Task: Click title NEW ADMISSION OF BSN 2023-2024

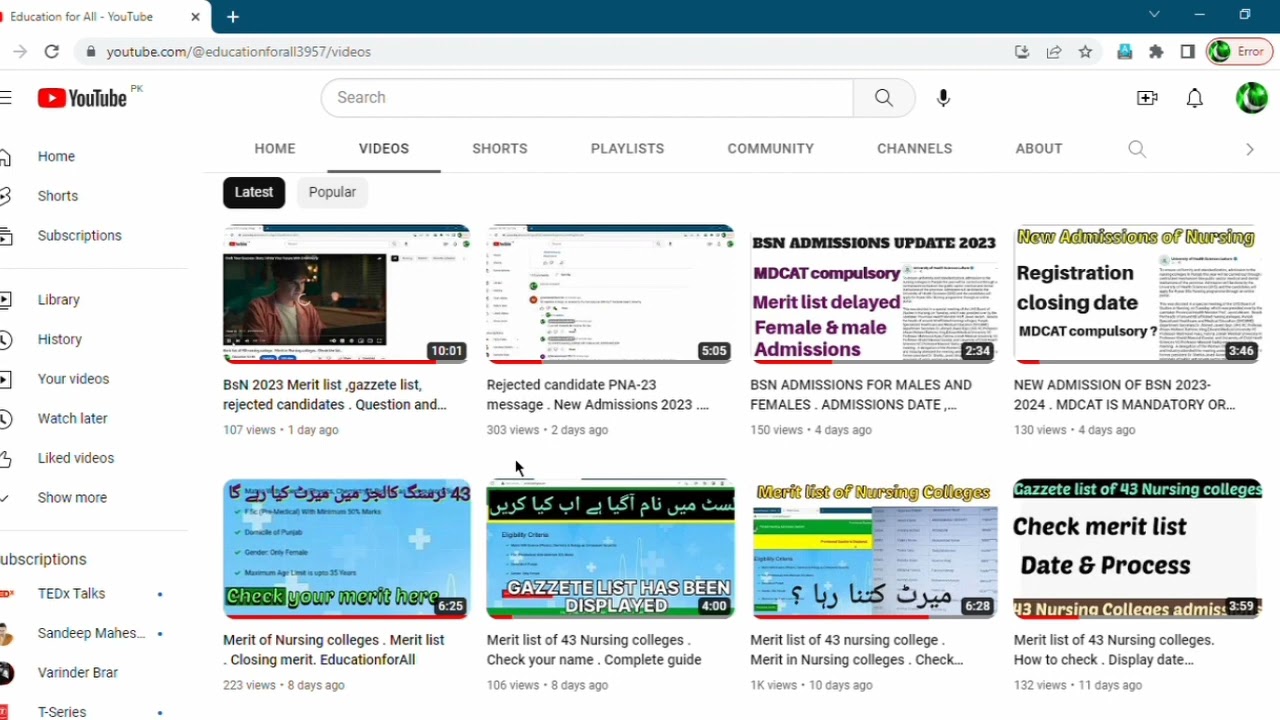Action: [1124, 395]
